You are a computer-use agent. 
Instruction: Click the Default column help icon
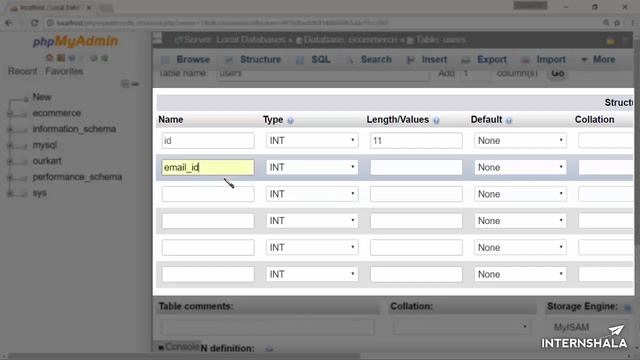point(509,120)
